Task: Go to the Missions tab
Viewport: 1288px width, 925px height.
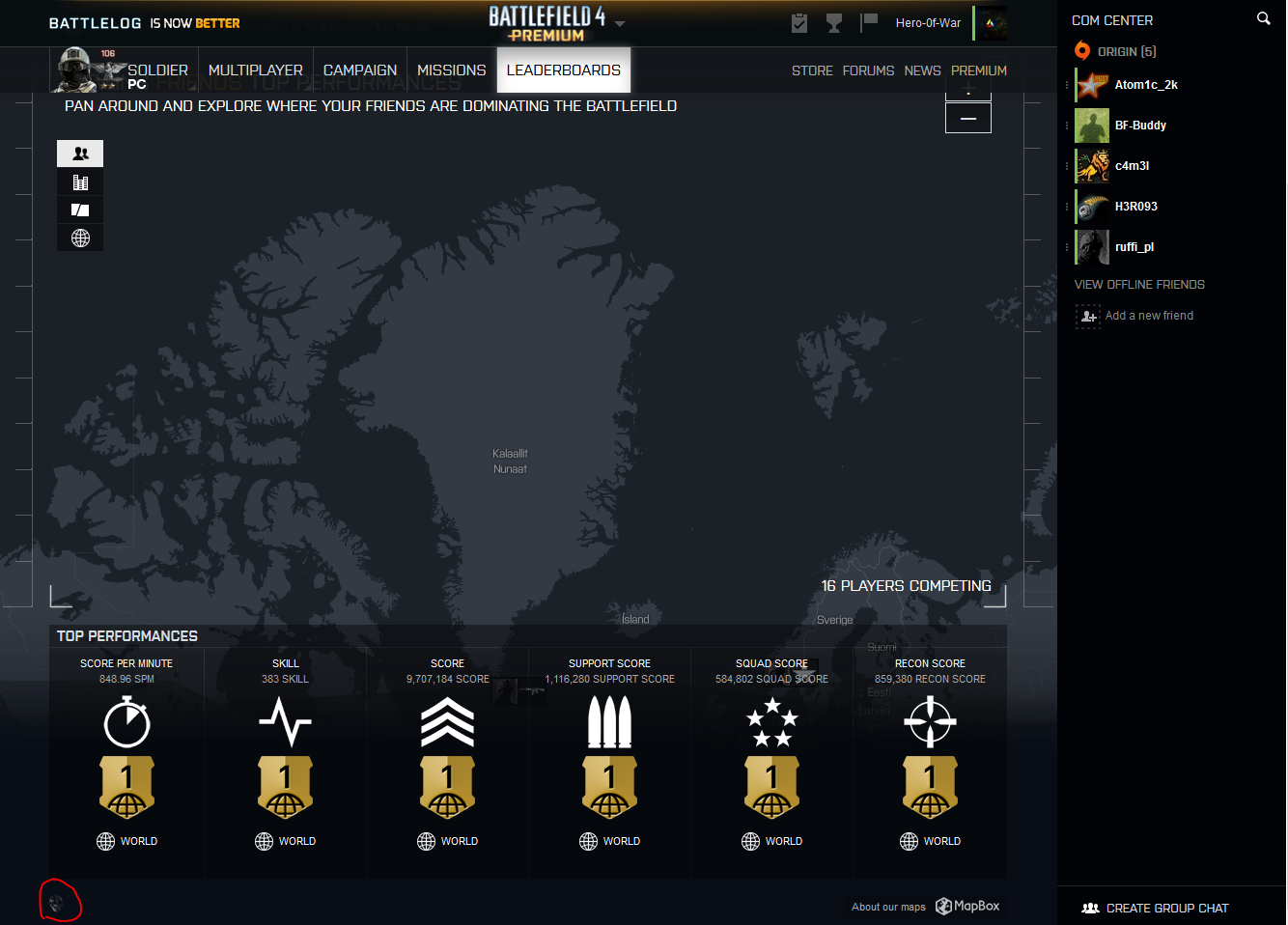Action: point(451,70)
